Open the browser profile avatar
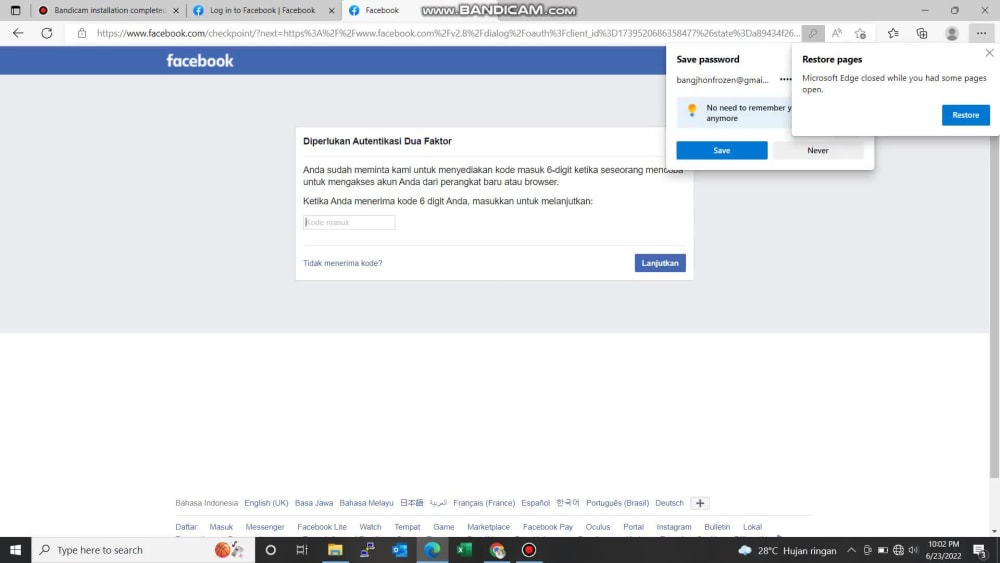Viewport: 1000px width, 563px height. click(x=952, y=33)
